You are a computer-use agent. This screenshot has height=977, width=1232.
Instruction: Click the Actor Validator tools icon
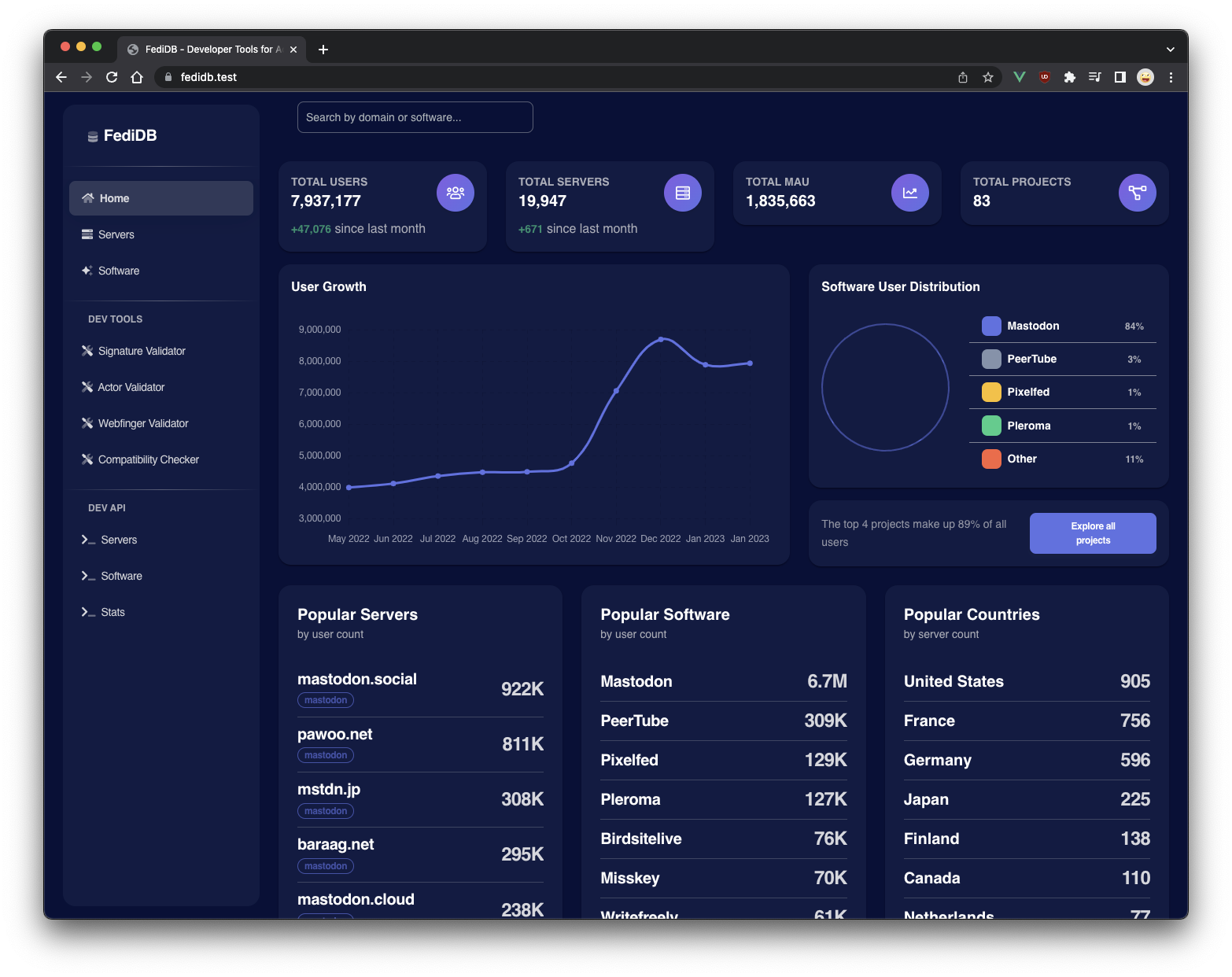pos(87,387)
